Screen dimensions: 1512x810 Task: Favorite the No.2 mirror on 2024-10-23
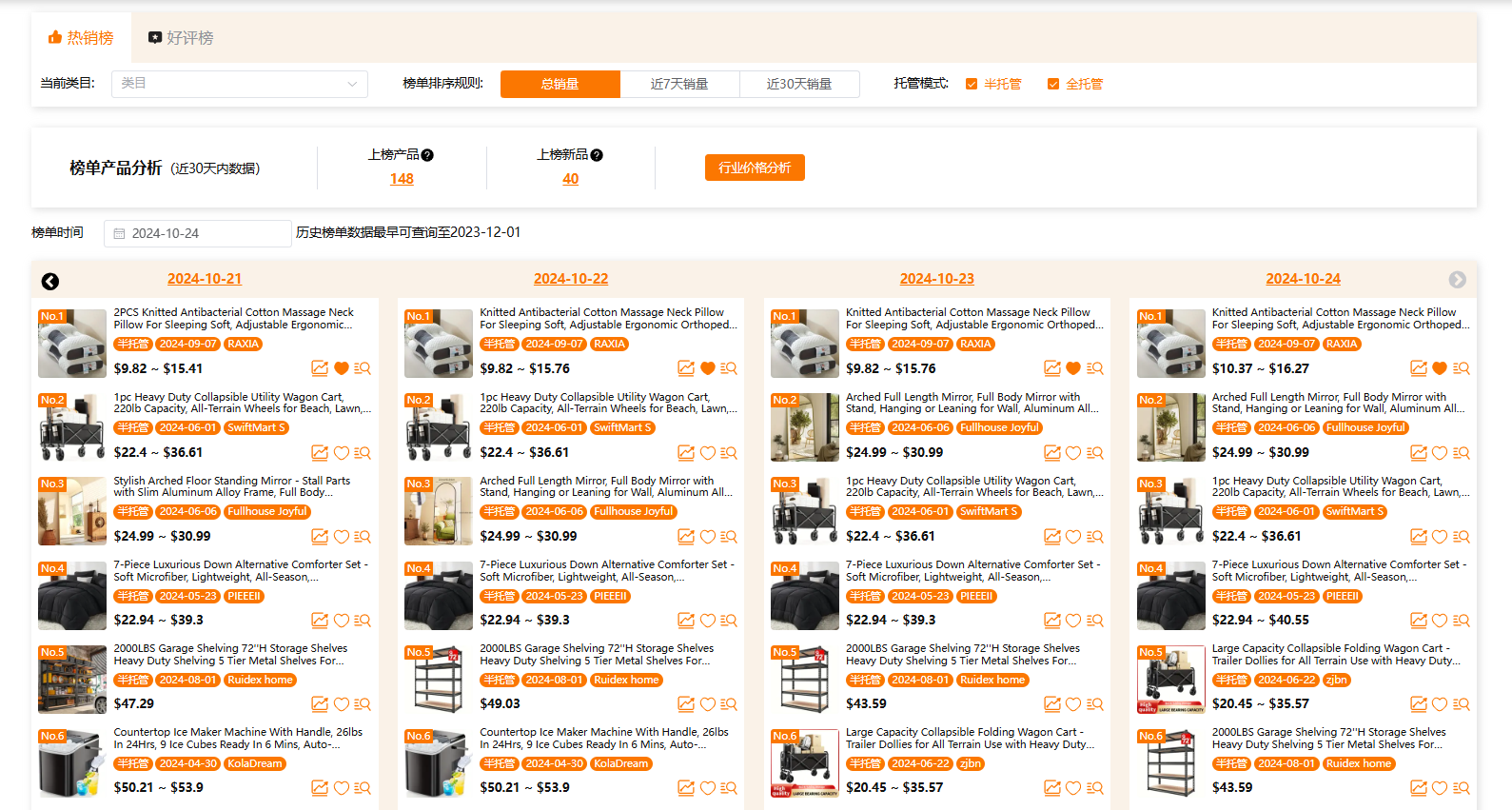(1073, 453)
